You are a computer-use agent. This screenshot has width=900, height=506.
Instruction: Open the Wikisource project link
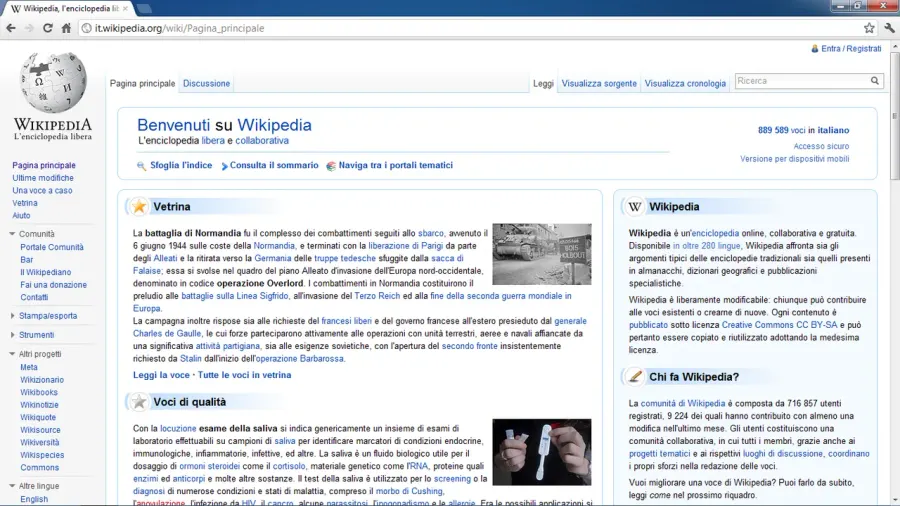(40, 430)
